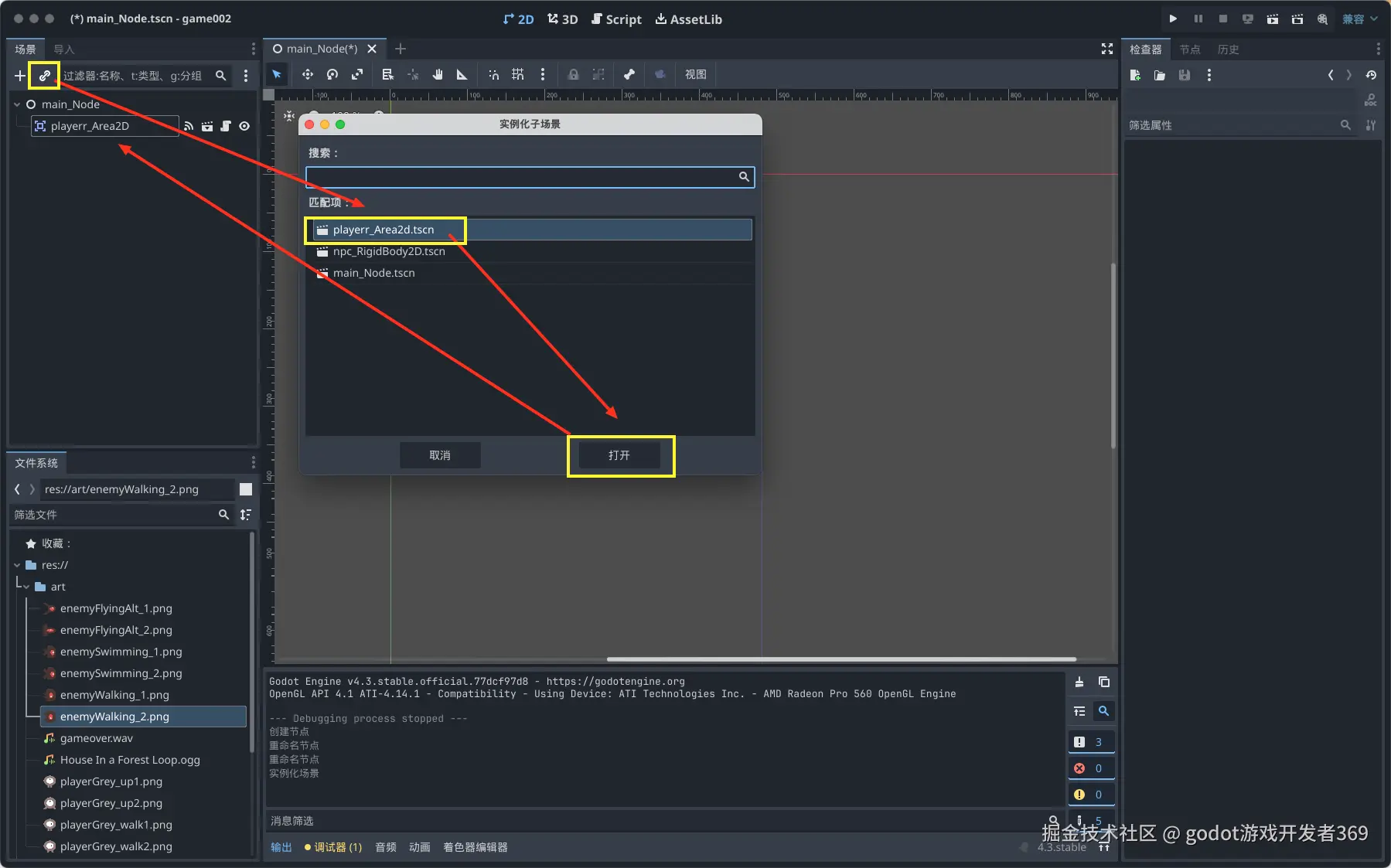Open the 音频 audio bottom panel
Screen dimensions: 1391x868
tap(386, 847)
